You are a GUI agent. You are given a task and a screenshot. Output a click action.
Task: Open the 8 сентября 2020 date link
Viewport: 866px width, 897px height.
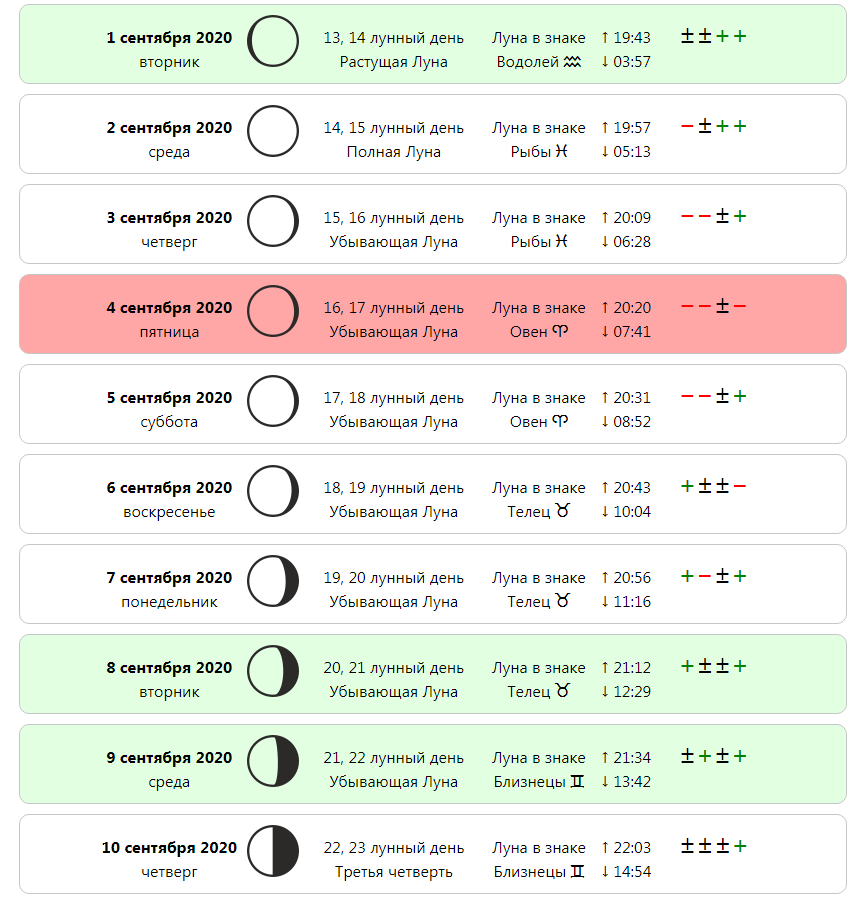pyautogui.click(x=169, y=668)
